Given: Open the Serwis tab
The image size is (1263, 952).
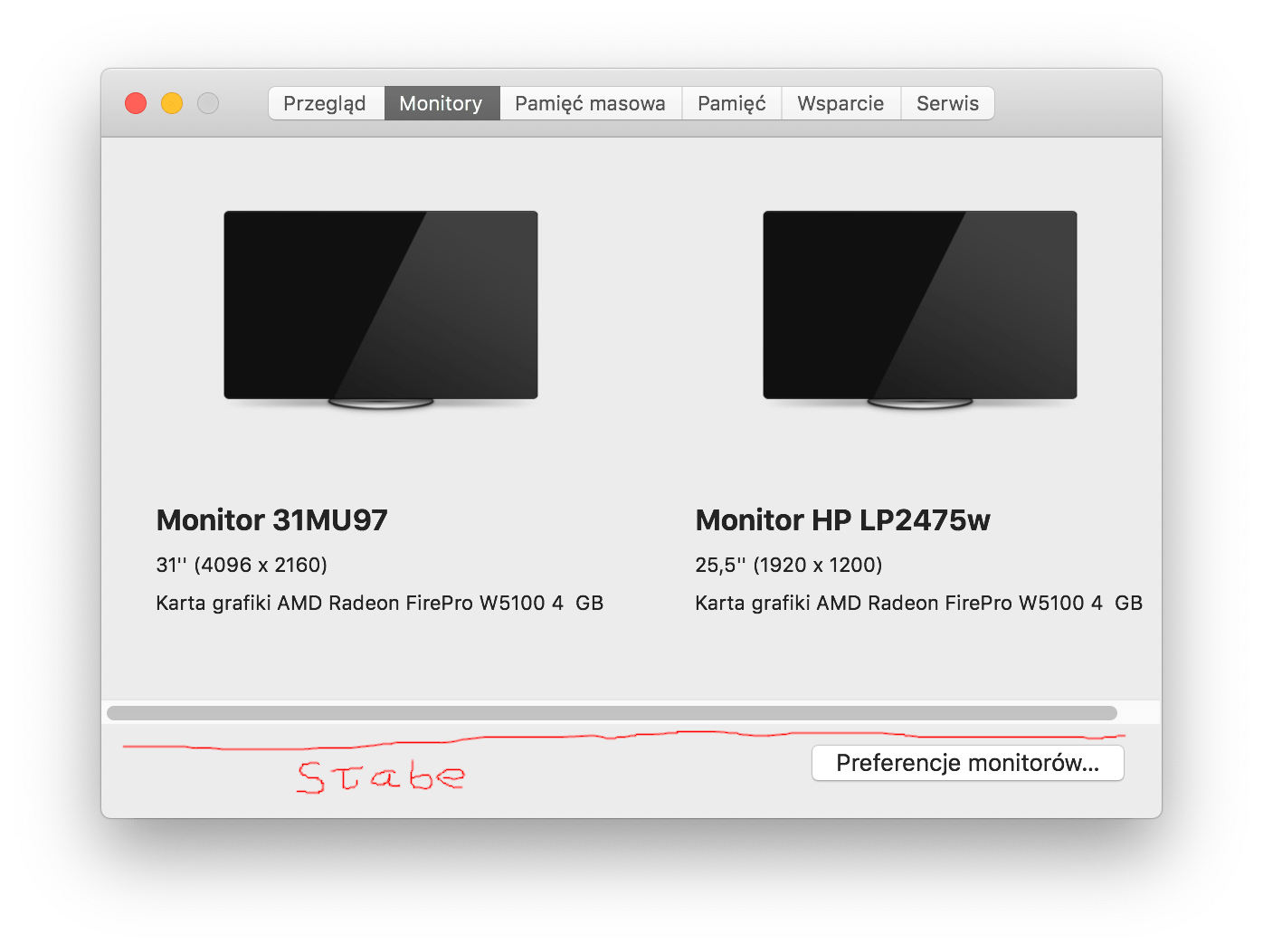Looking at the screenshot, I should (x=947, y=103).
